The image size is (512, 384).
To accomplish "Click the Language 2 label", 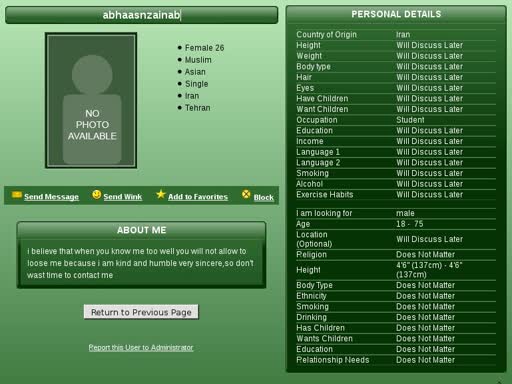I will pyautogui.click(x=318, y=163).
